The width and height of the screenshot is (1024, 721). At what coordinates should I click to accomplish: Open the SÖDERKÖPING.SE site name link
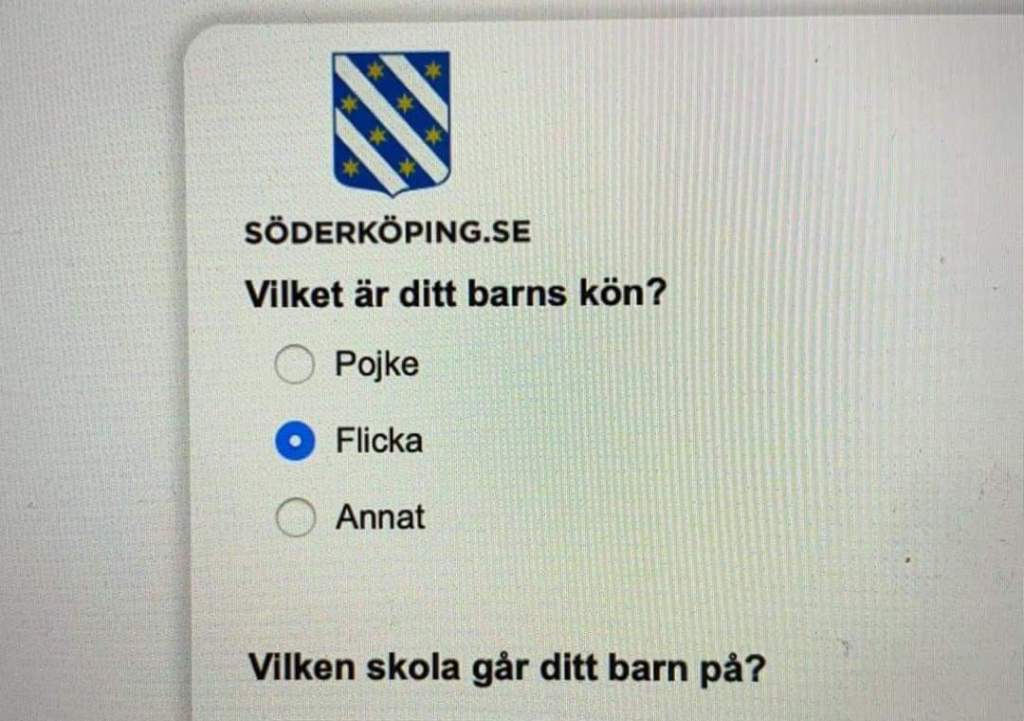coord(387,232)
